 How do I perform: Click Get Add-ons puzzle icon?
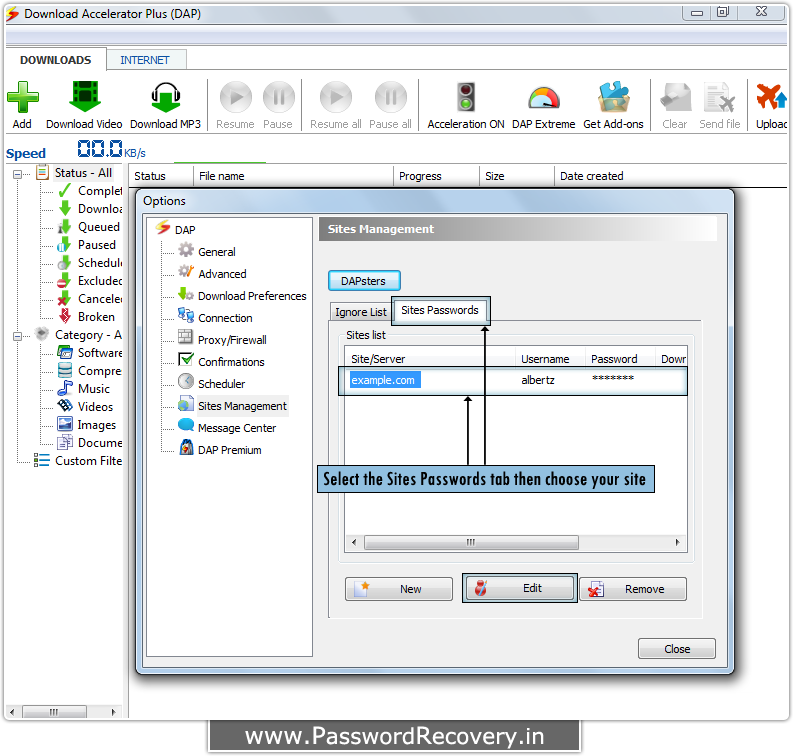(x=613, y=98)
